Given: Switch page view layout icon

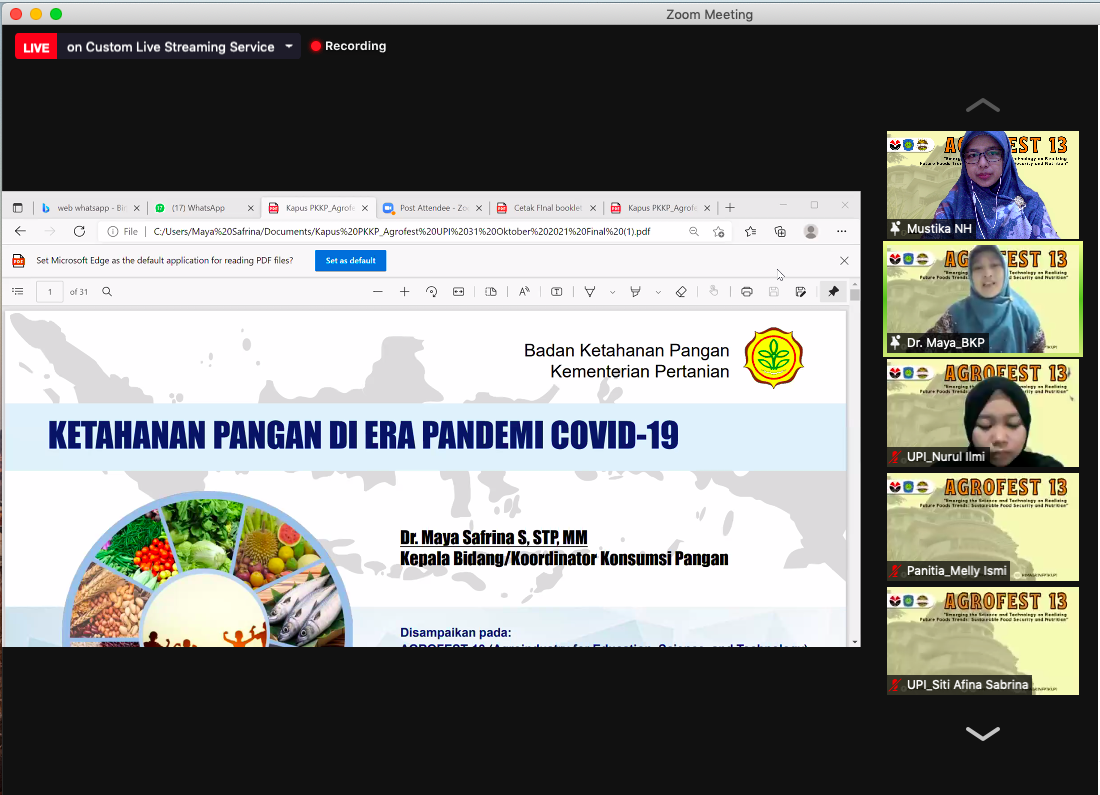Looking at the screenshot, I should [491, 292].
